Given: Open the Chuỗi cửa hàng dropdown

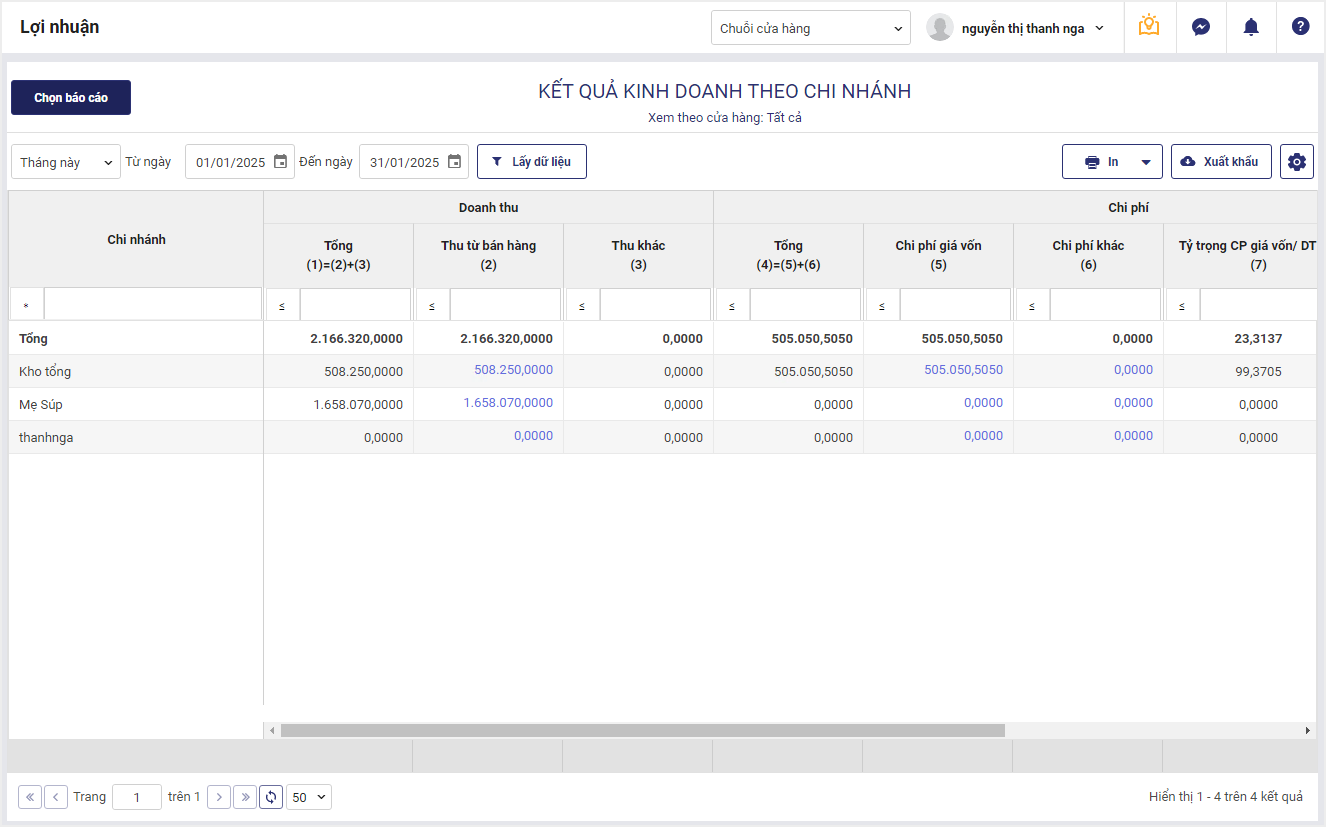Looking at the screenshot, I should point(810,28).
